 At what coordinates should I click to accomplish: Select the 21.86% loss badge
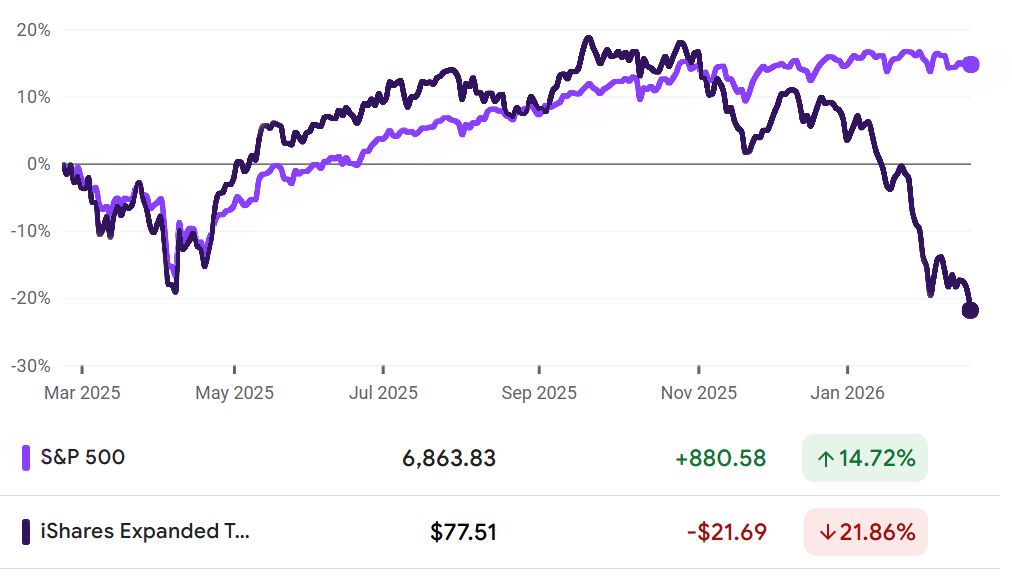click(x=865, y=533)
